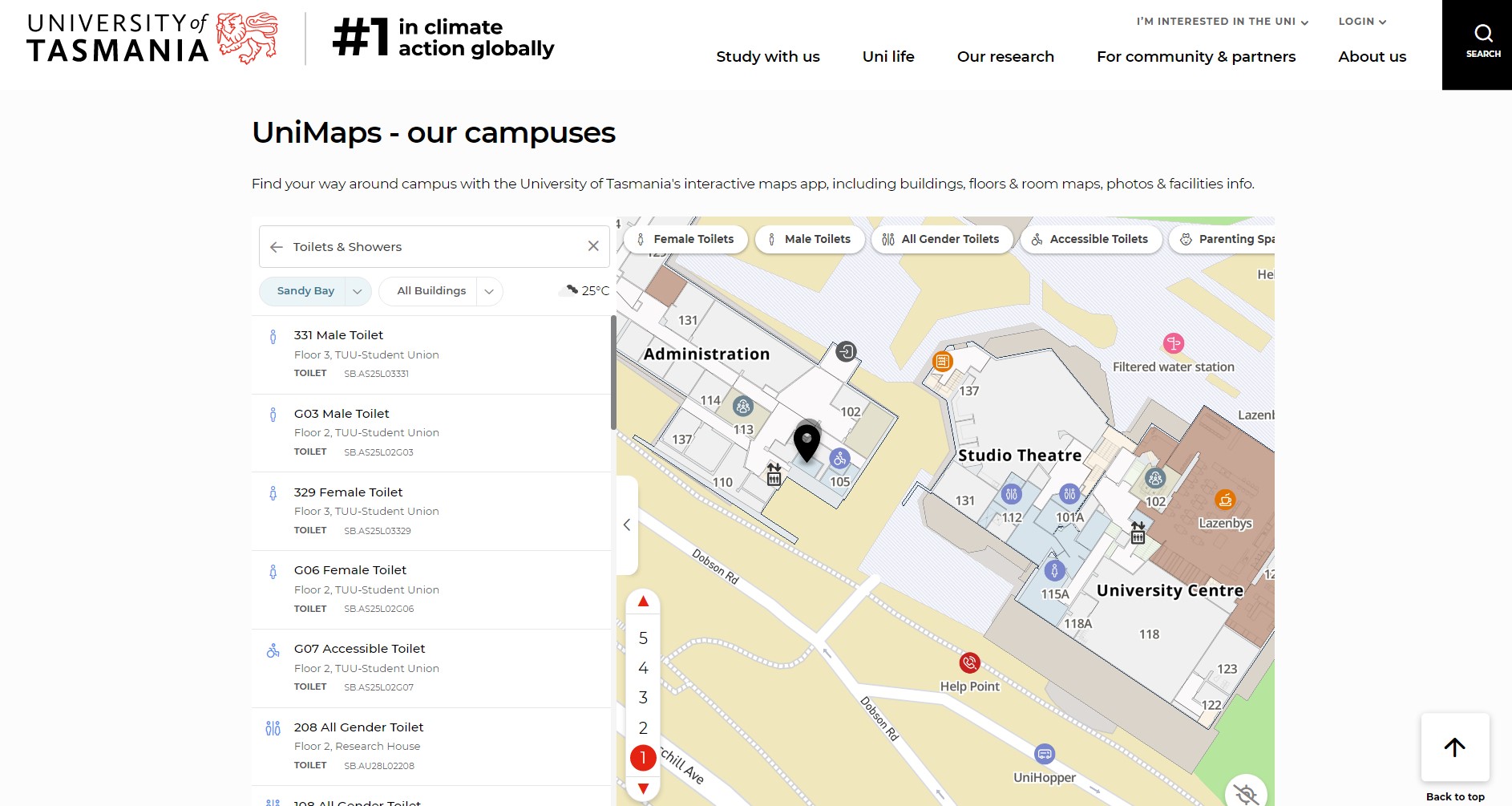The height and width of the screenshot is (806, 1512).
Task: Click the all gender toilet marker above 112
Action: pyautogui.click(x=1012, y=495)
